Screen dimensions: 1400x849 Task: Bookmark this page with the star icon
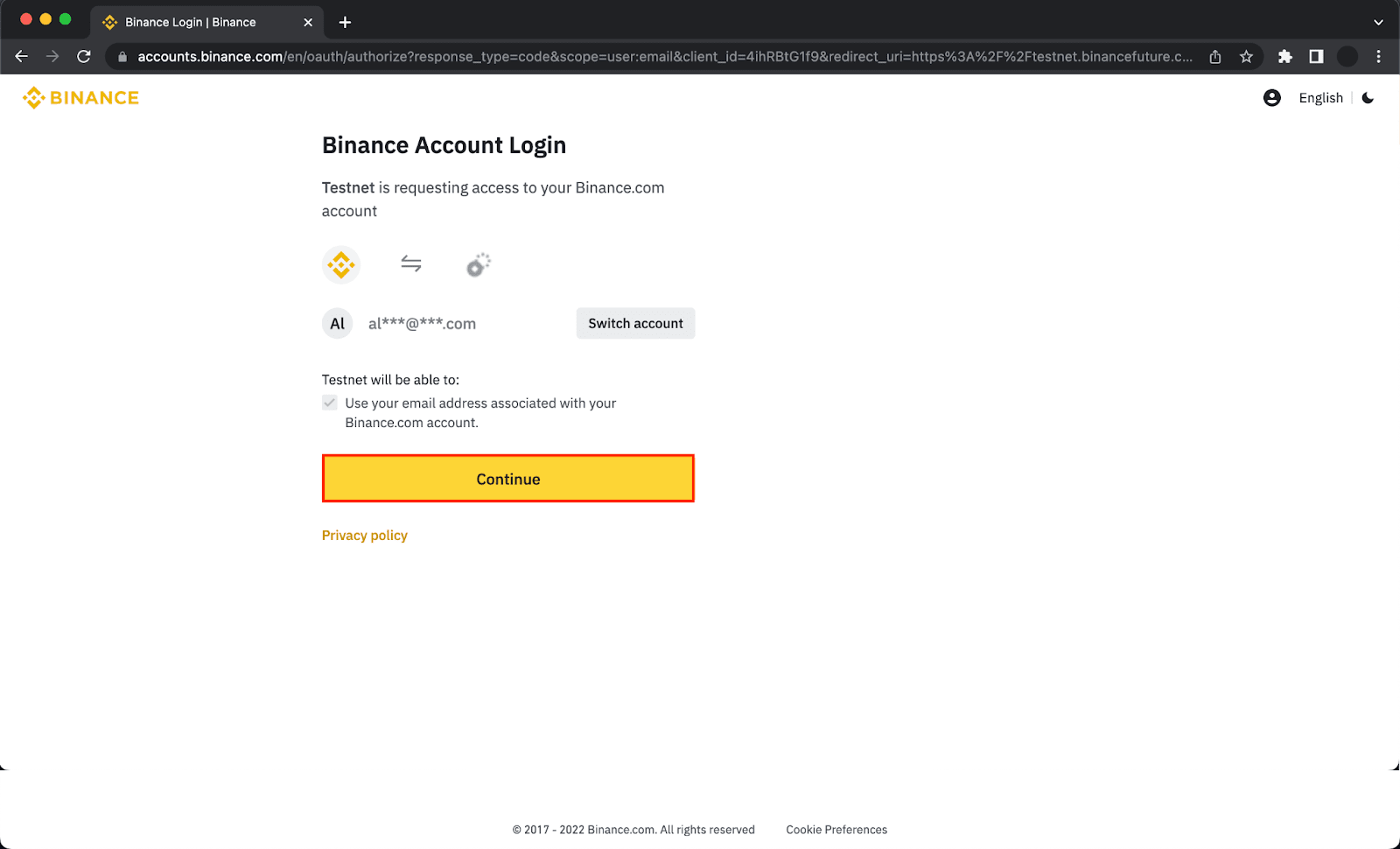click(x=1247, y=57)
